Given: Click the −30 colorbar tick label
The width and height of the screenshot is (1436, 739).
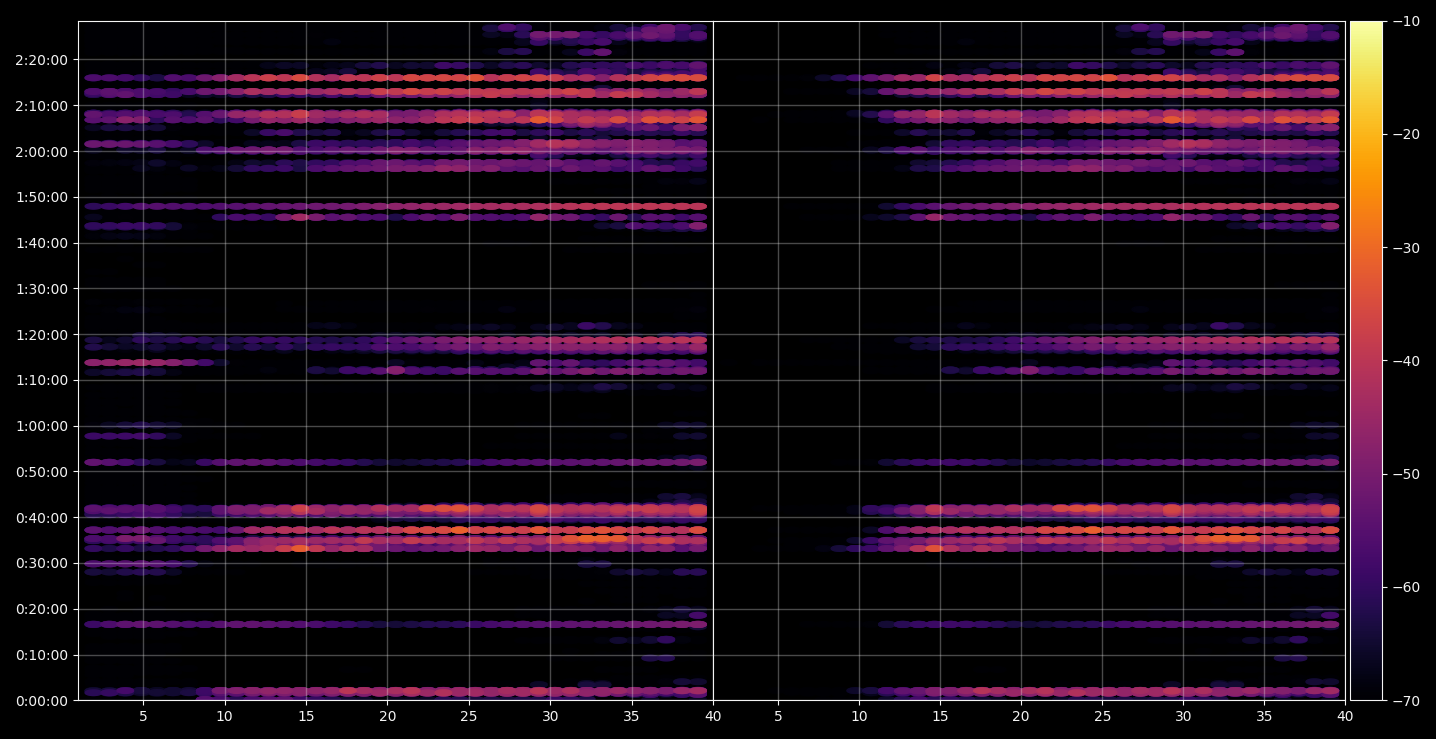Looking at the screenshot, I should pyautogui.click(x=1406, y=248).
